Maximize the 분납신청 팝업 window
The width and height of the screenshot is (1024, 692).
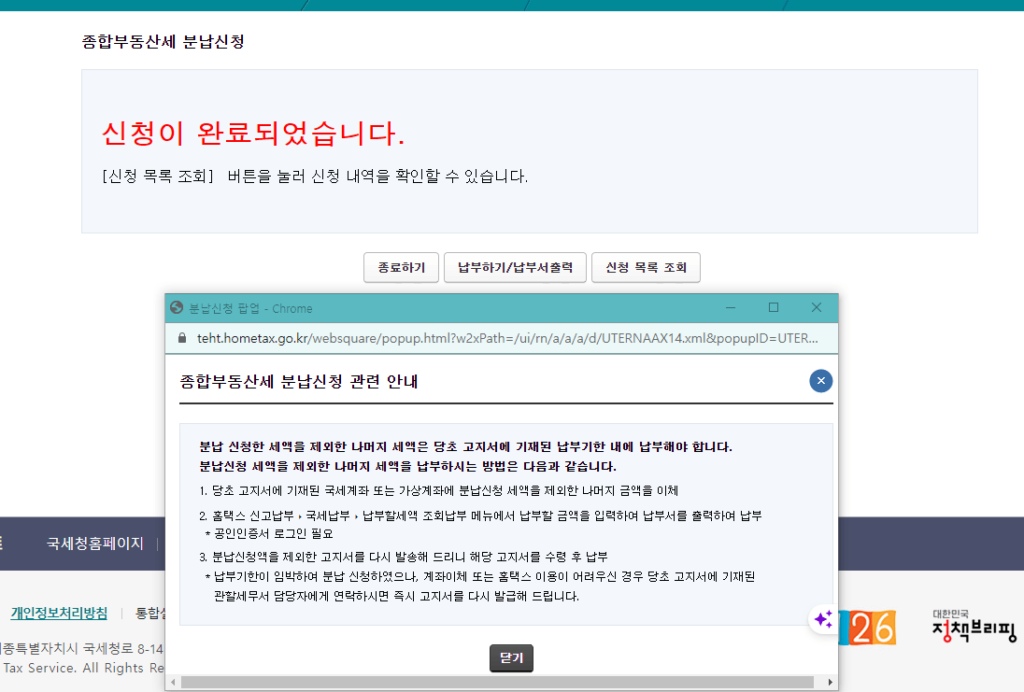pos(773,308)
